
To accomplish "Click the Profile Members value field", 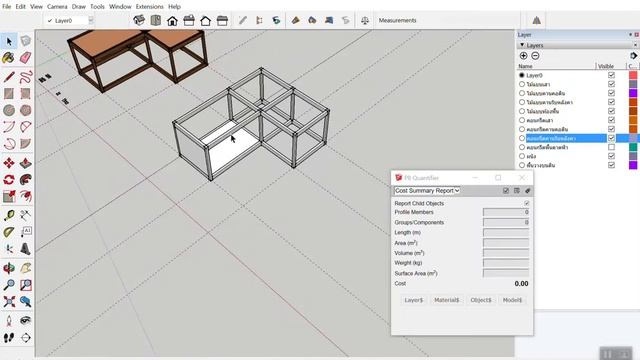I will [506, 212].
